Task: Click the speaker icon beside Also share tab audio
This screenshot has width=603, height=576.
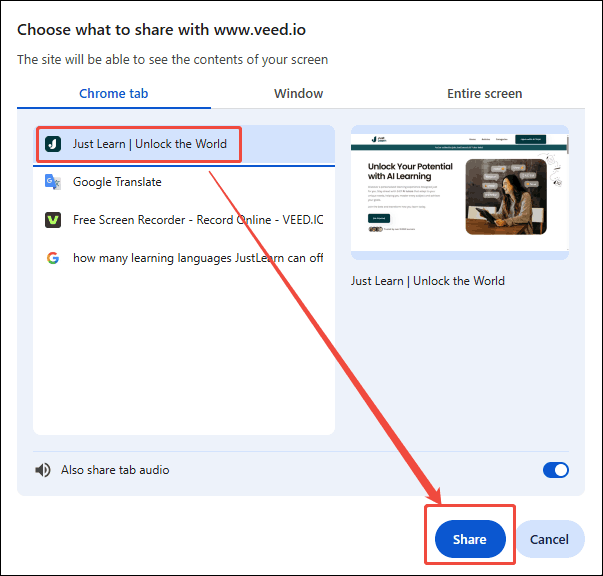Action: coord(43,470)
